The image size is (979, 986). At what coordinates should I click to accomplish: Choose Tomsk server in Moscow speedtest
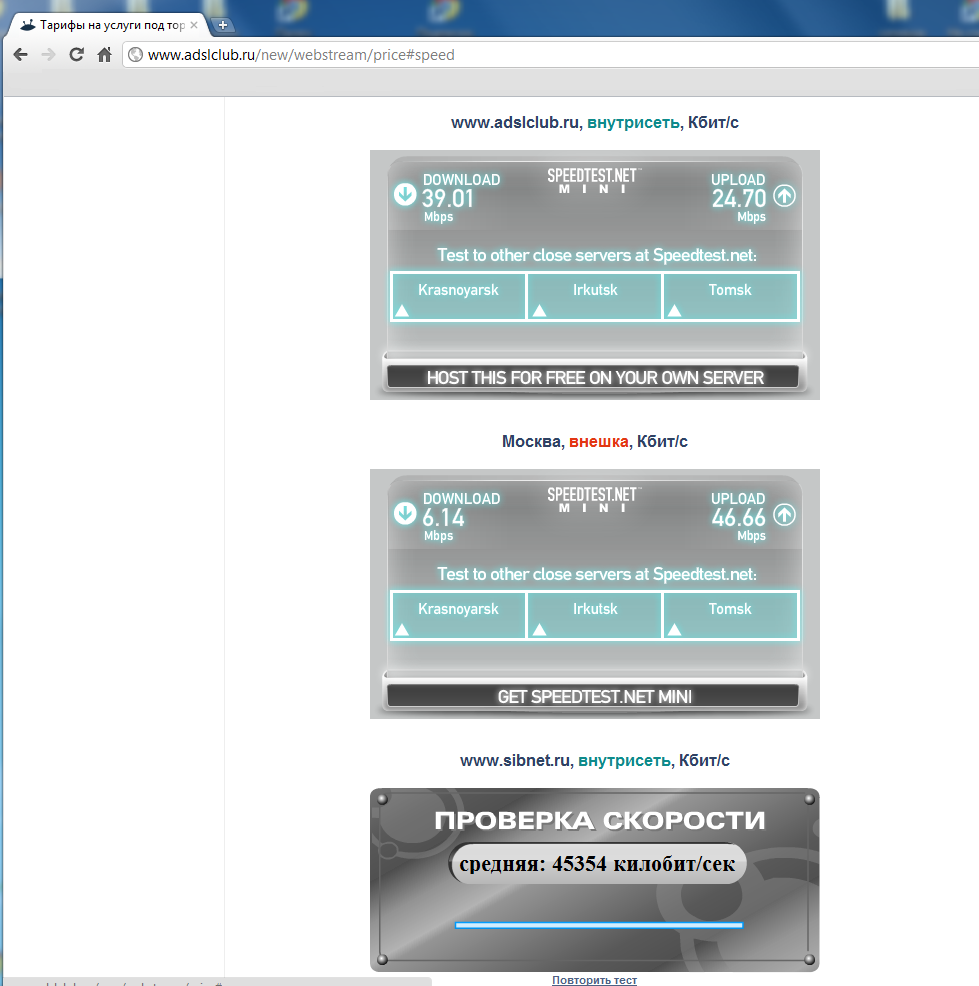[731, 615]
